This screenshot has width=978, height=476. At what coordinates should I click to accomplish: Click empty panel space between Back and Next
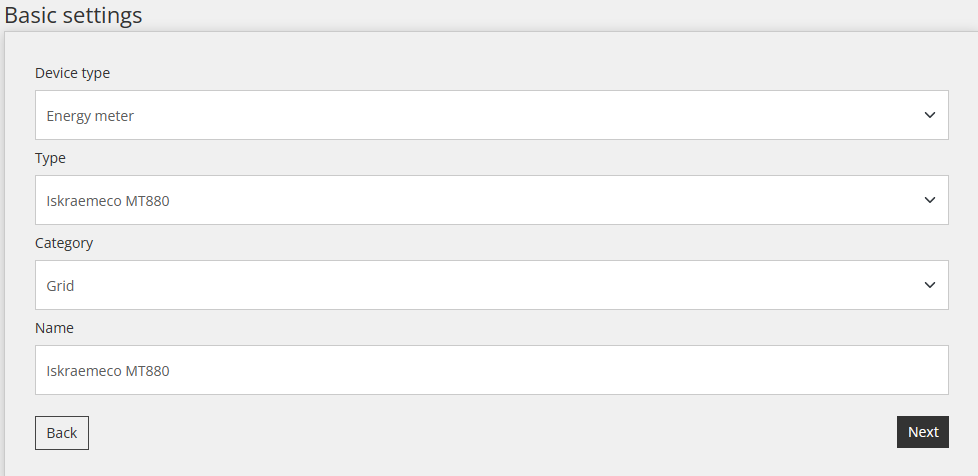pos(490,432)
